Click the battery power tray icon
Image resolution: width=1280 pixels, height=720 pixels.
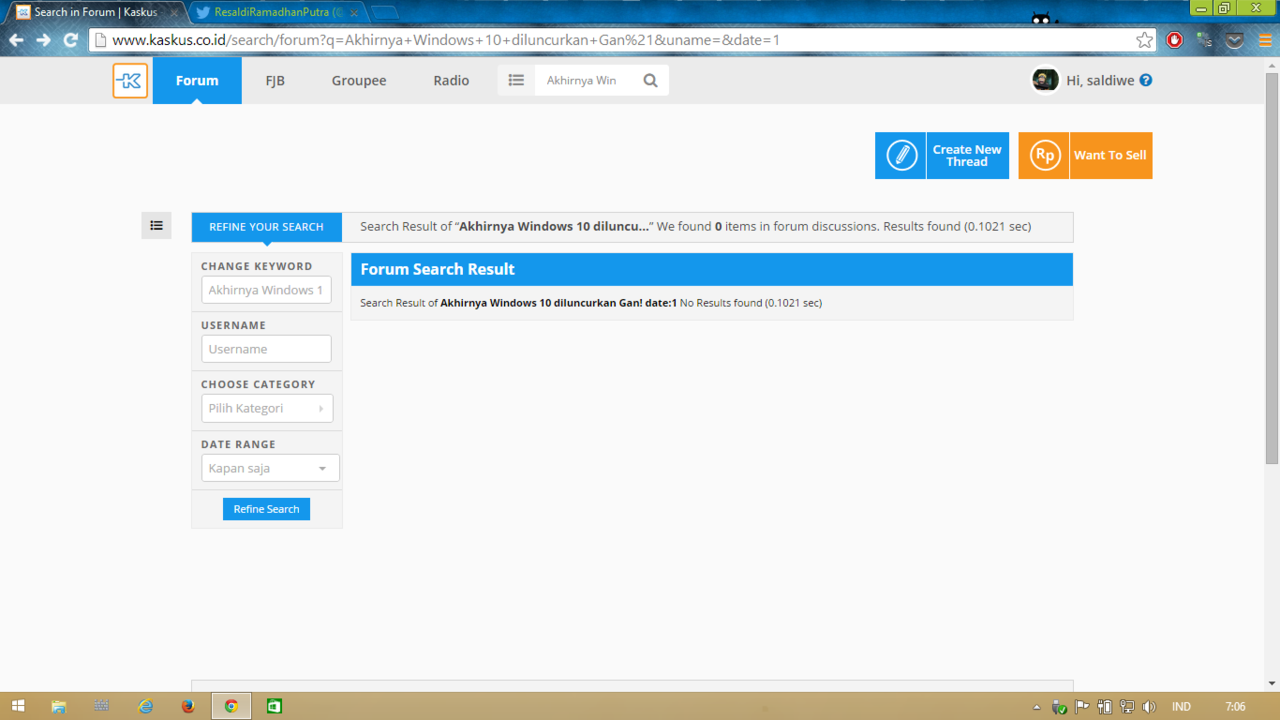[1105, 707]
